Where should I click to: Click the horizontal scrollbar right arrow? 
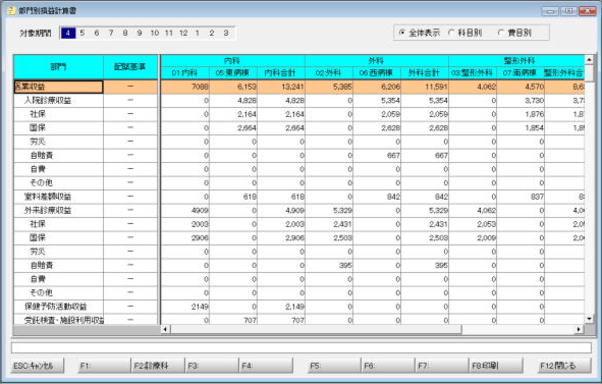(x=579, y=329)
